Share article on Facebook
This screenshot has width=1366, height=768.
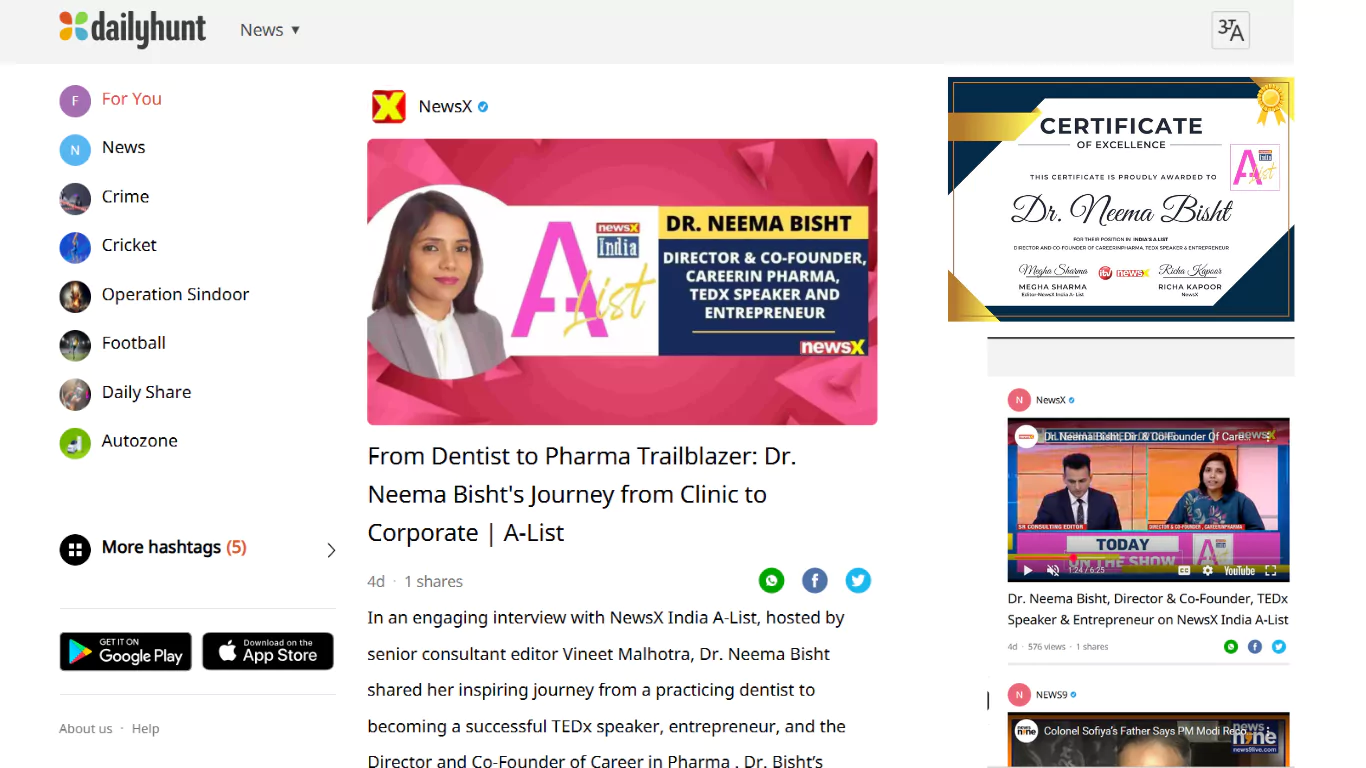[x=815, y=580]
